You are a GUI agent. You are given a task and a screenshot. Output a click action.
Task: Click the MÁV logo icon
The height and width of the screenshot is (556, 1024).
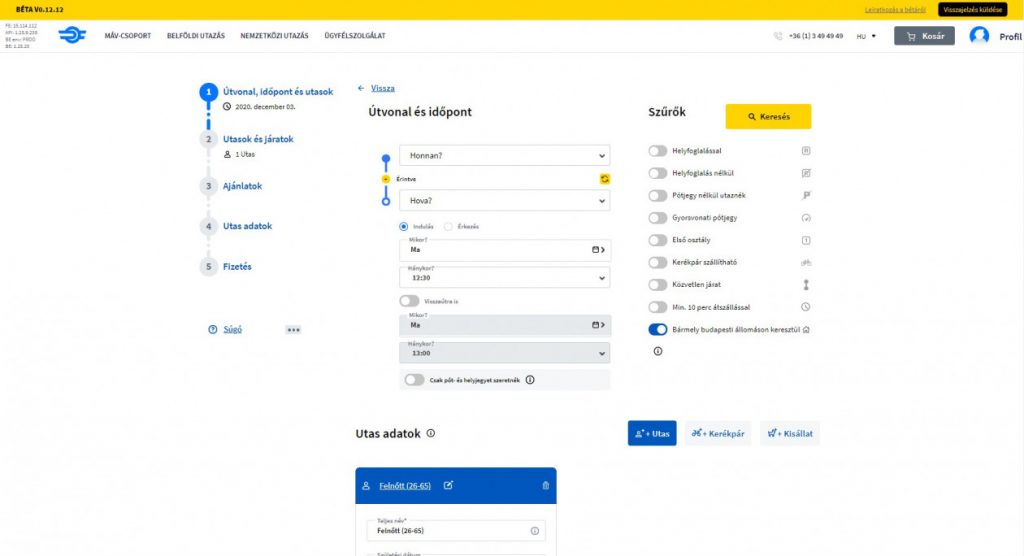point(71,36)
